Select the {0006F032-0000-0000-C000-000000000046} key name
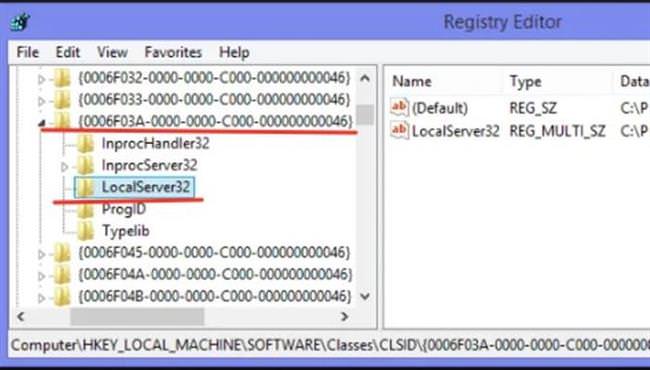 pyautogui.click(x=214, y=78)
